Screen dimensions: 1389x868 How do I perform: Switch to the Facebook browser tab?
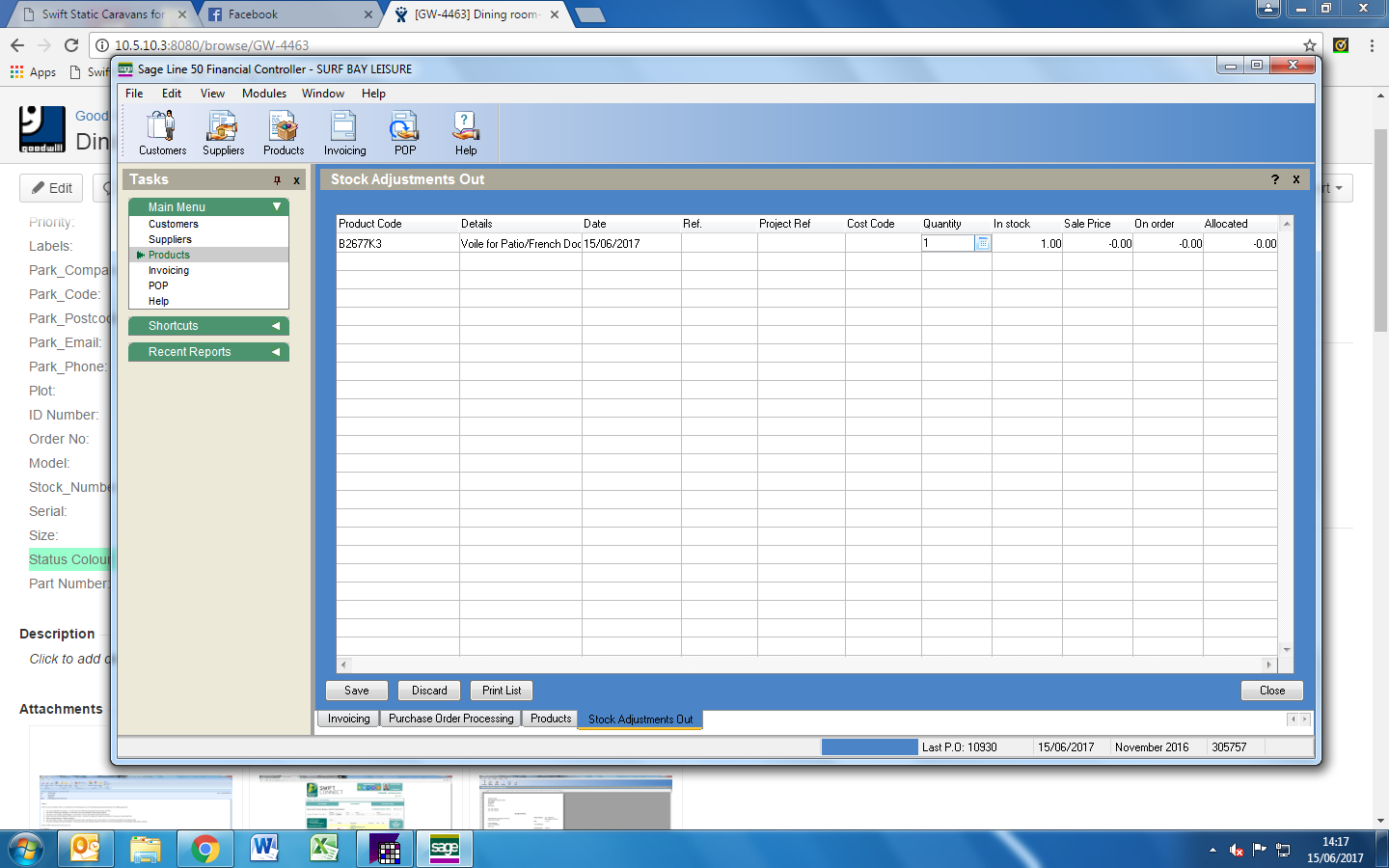(289, 14)
